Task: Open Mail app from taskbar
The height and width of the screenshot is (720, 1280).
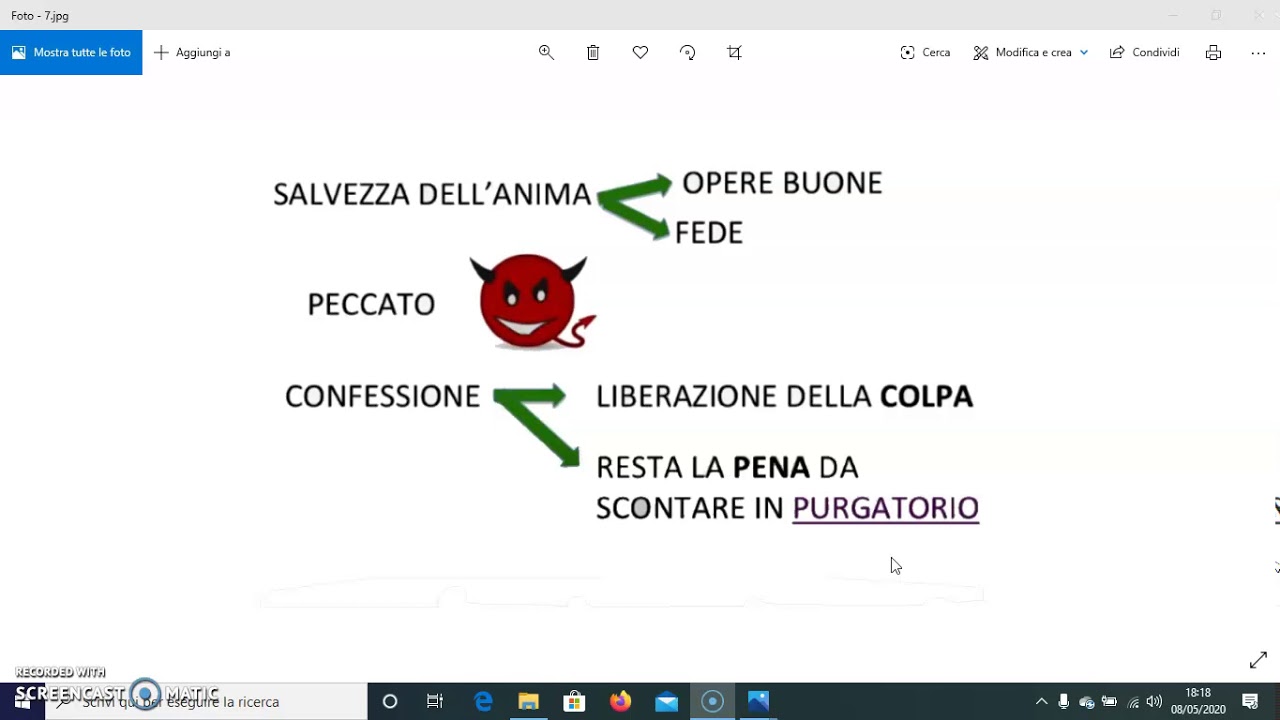Action: (x=667, y=701)
